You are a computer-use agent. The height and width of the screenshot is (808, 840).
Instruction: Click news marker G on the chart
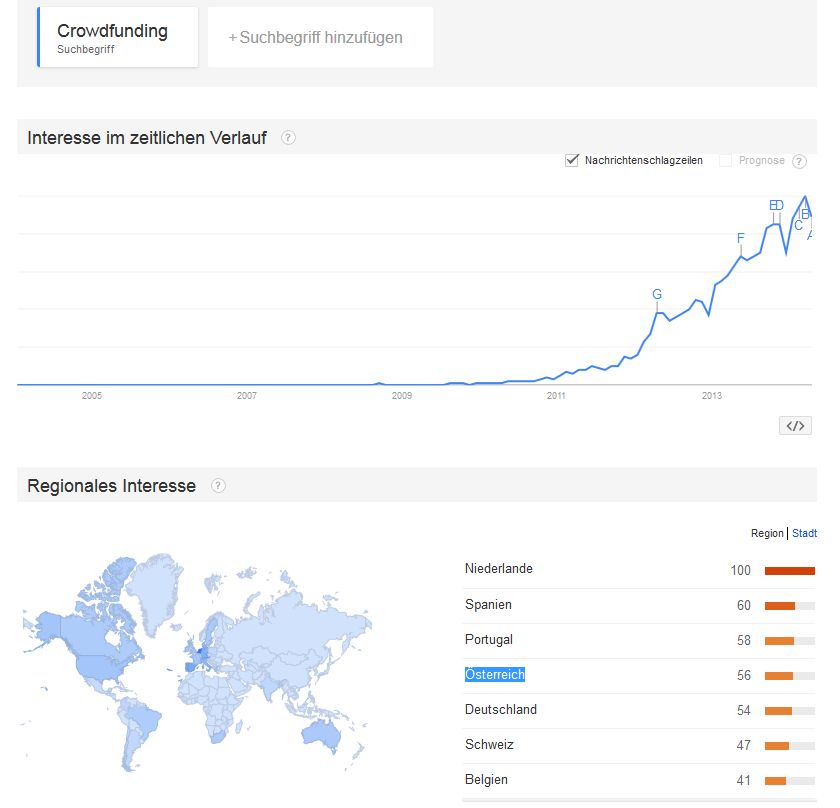click(657, 294)
